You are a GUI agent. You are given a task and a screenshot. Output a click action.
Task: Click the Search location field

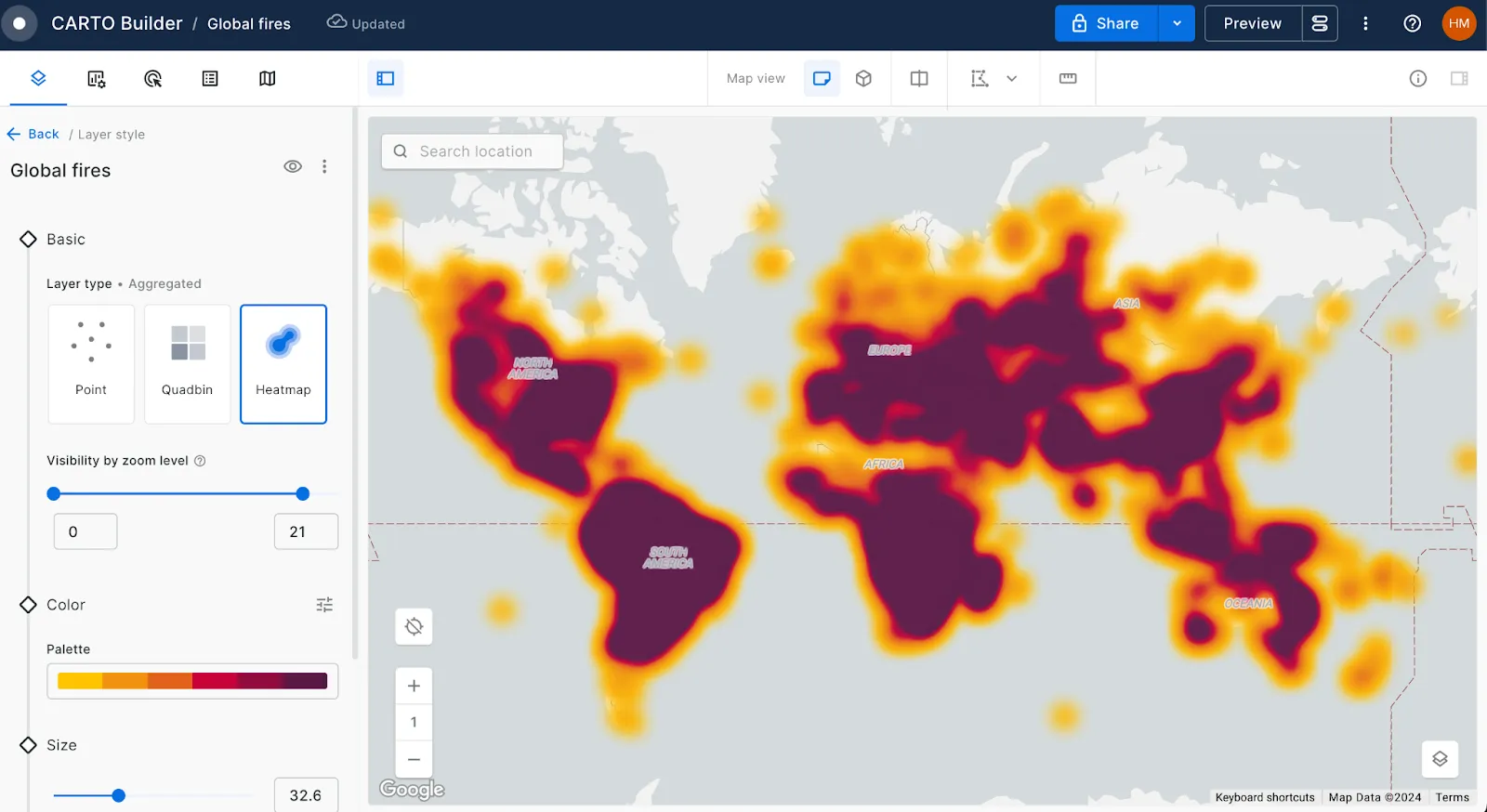pyautogui.click(x=476, y=151)
